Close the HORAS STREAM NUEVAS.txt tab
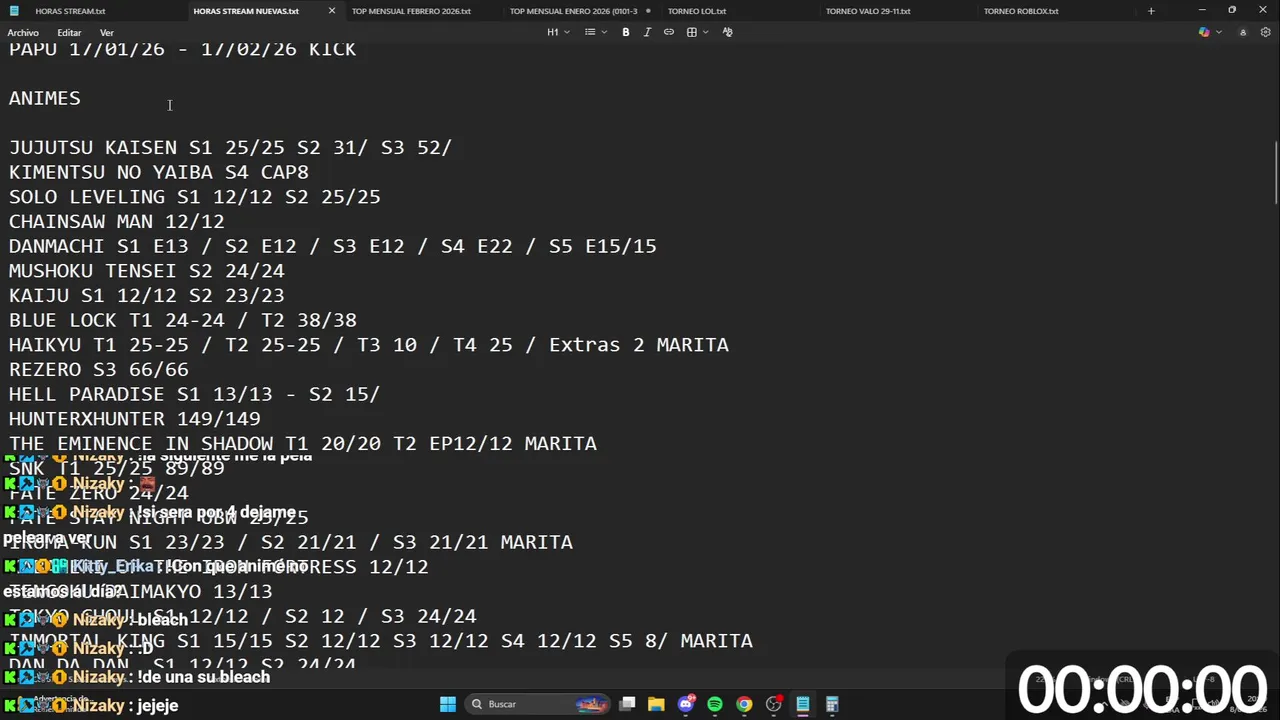 tap(332, 11)
